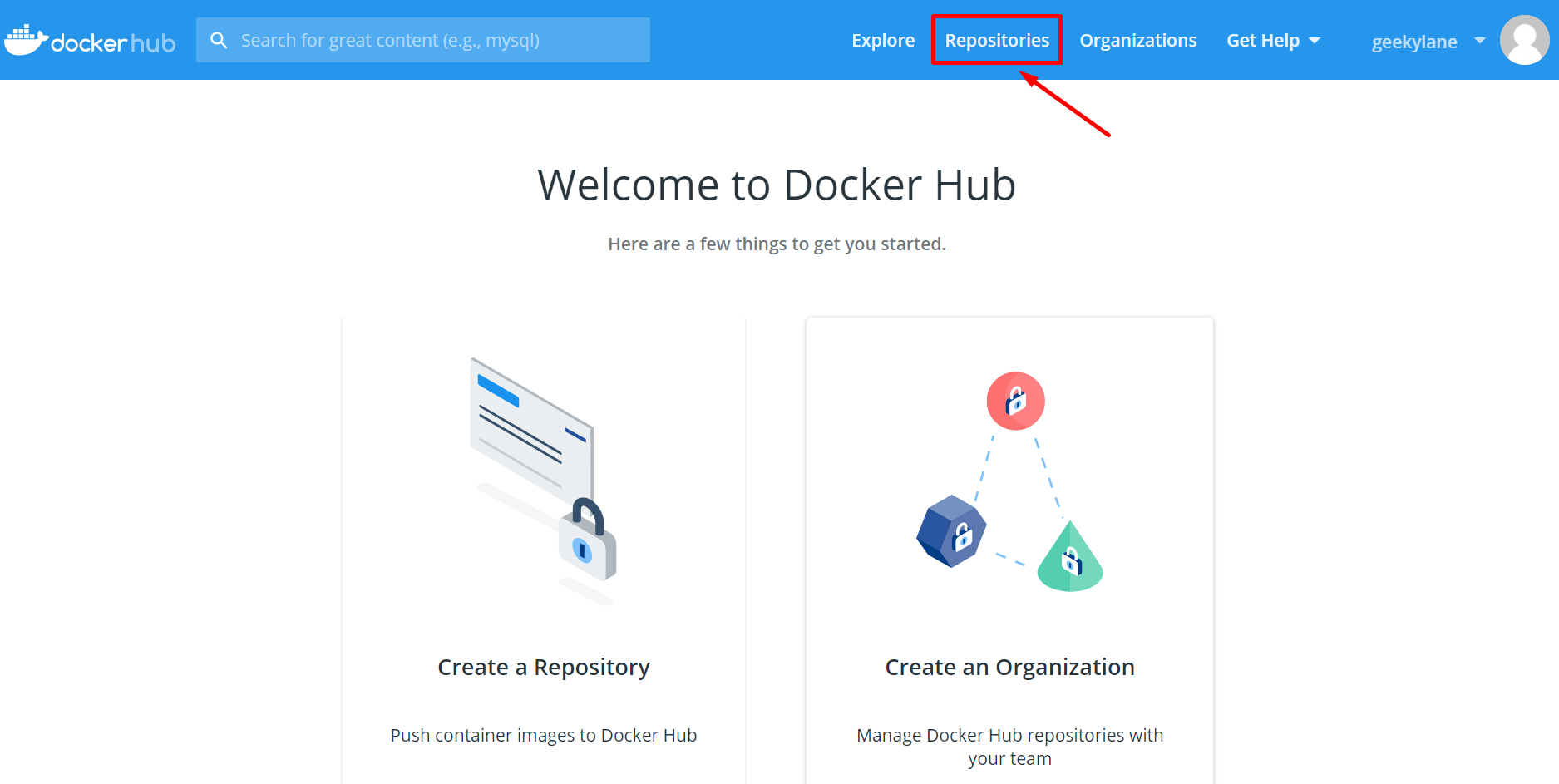
Task: Click the search magnifier icon
Action: coord(219,40)
